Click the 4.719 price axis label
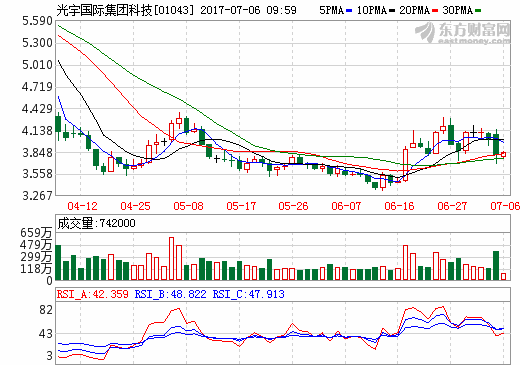 [37, 87]
